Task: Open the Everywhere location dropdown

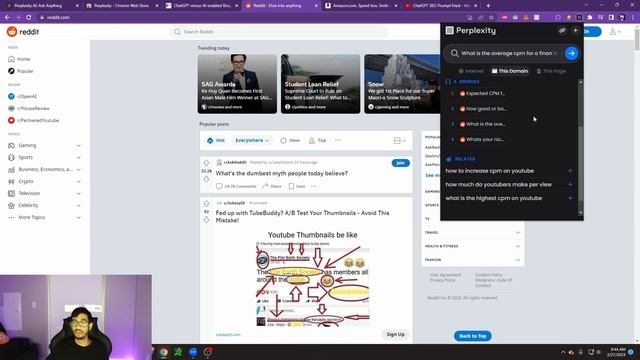Action: coord(252,140)
